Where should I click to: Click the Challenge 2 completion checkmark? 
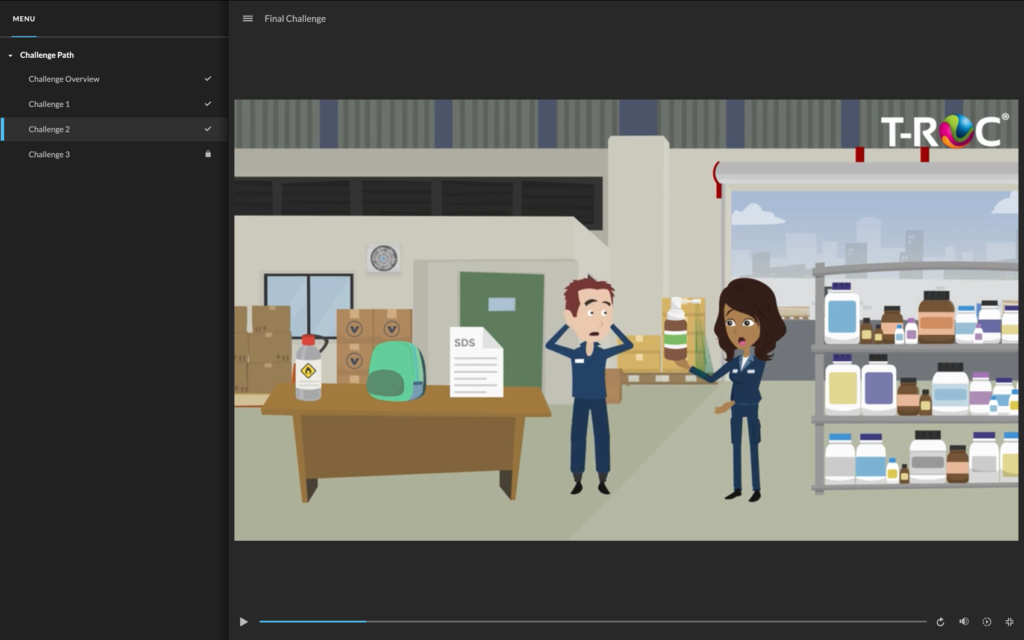click(x=208, y=129)
